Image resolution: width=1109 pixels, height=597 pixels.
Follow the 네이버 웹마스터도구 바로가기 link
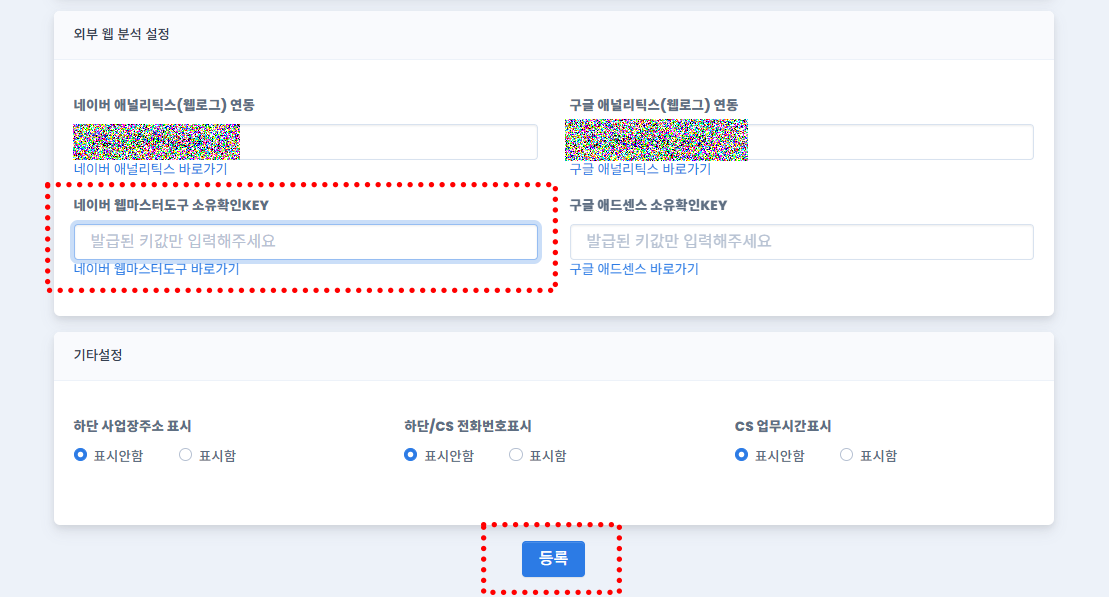point(156,269)
